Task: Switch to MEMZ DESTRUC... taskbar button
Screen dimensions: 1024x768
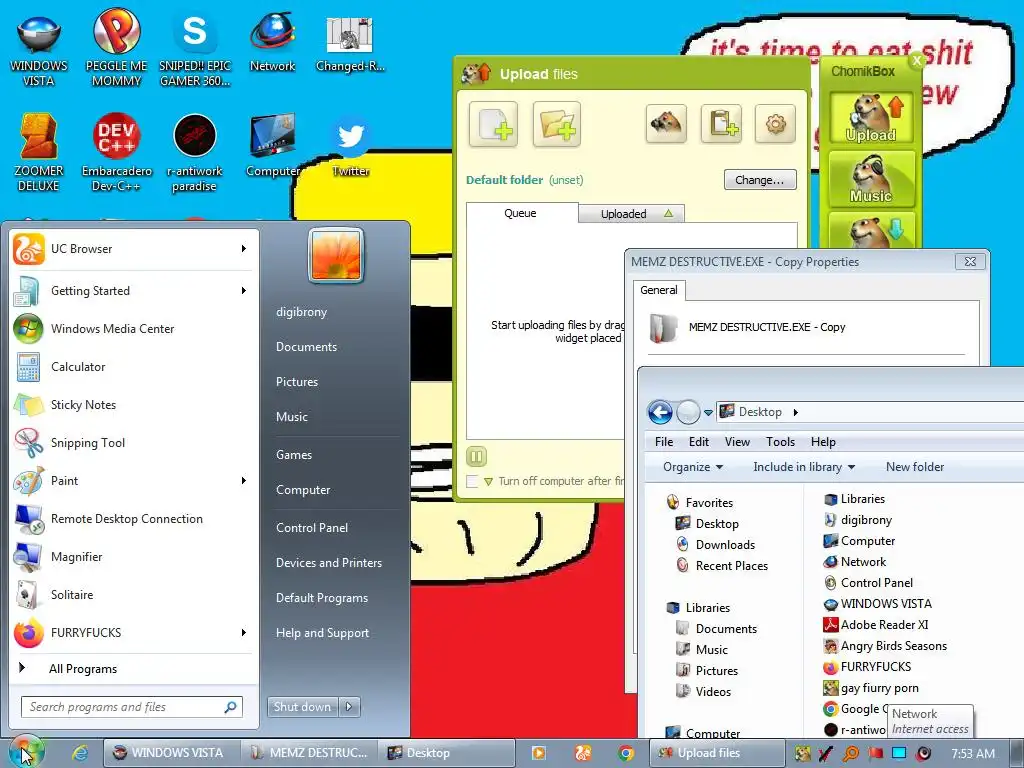Action: [310, 753]
